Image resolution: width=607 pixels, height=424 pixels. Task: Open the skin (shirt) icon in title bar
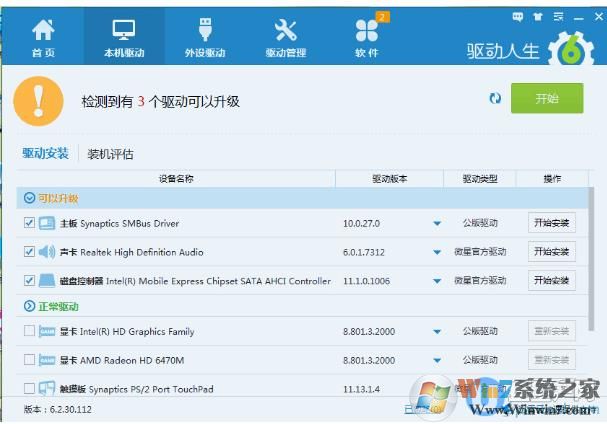coord(538,17)
